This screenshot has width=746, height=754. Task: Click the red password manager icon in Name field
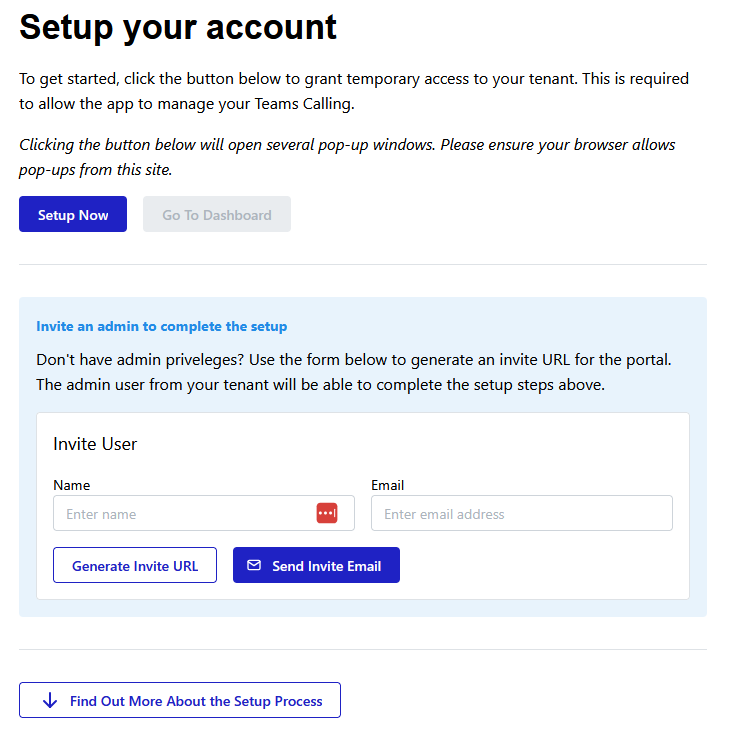[x=327, y=513]
